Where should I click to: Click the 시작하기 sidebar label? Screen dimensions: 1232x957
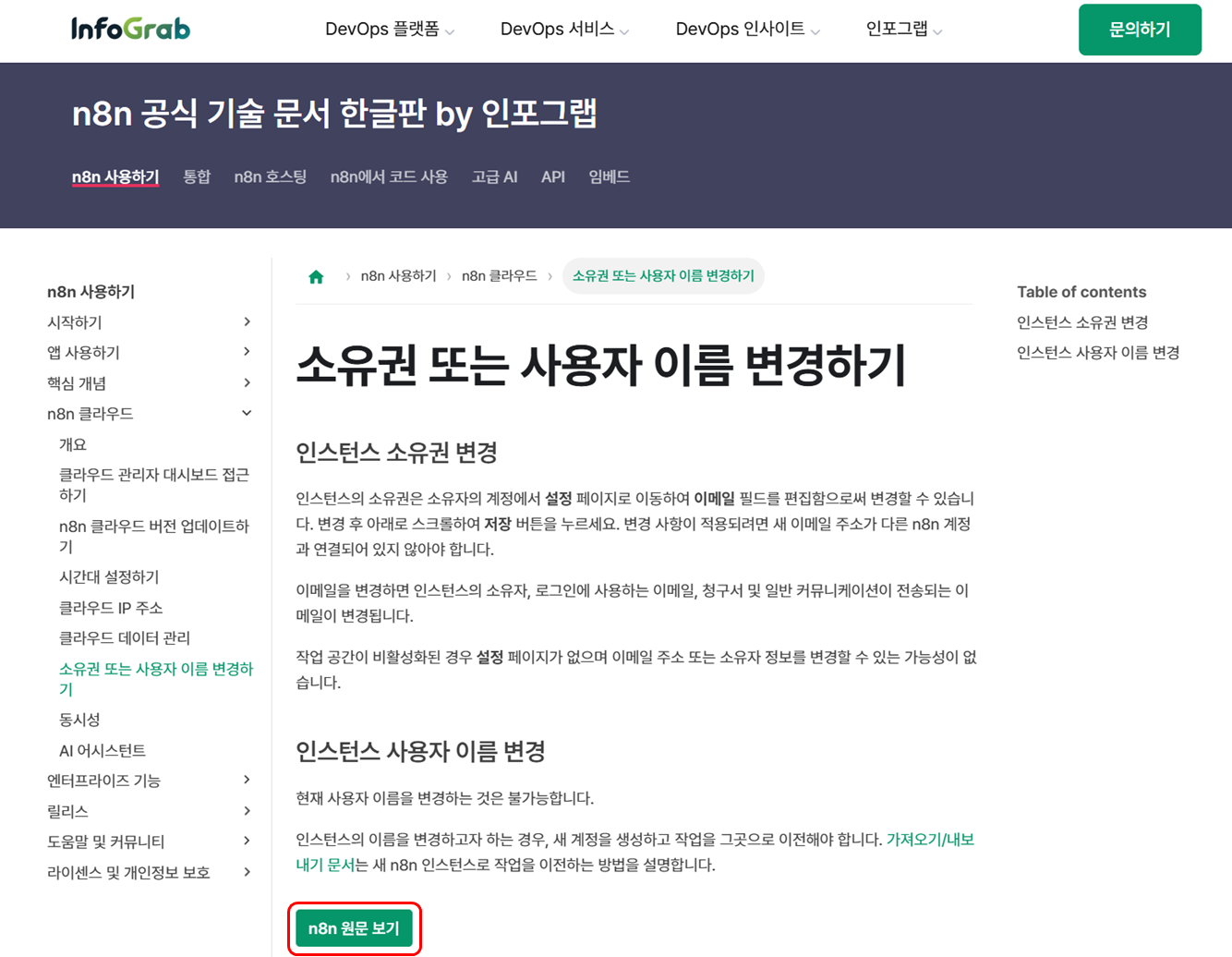pyautogui.click(x=75, y=322)
